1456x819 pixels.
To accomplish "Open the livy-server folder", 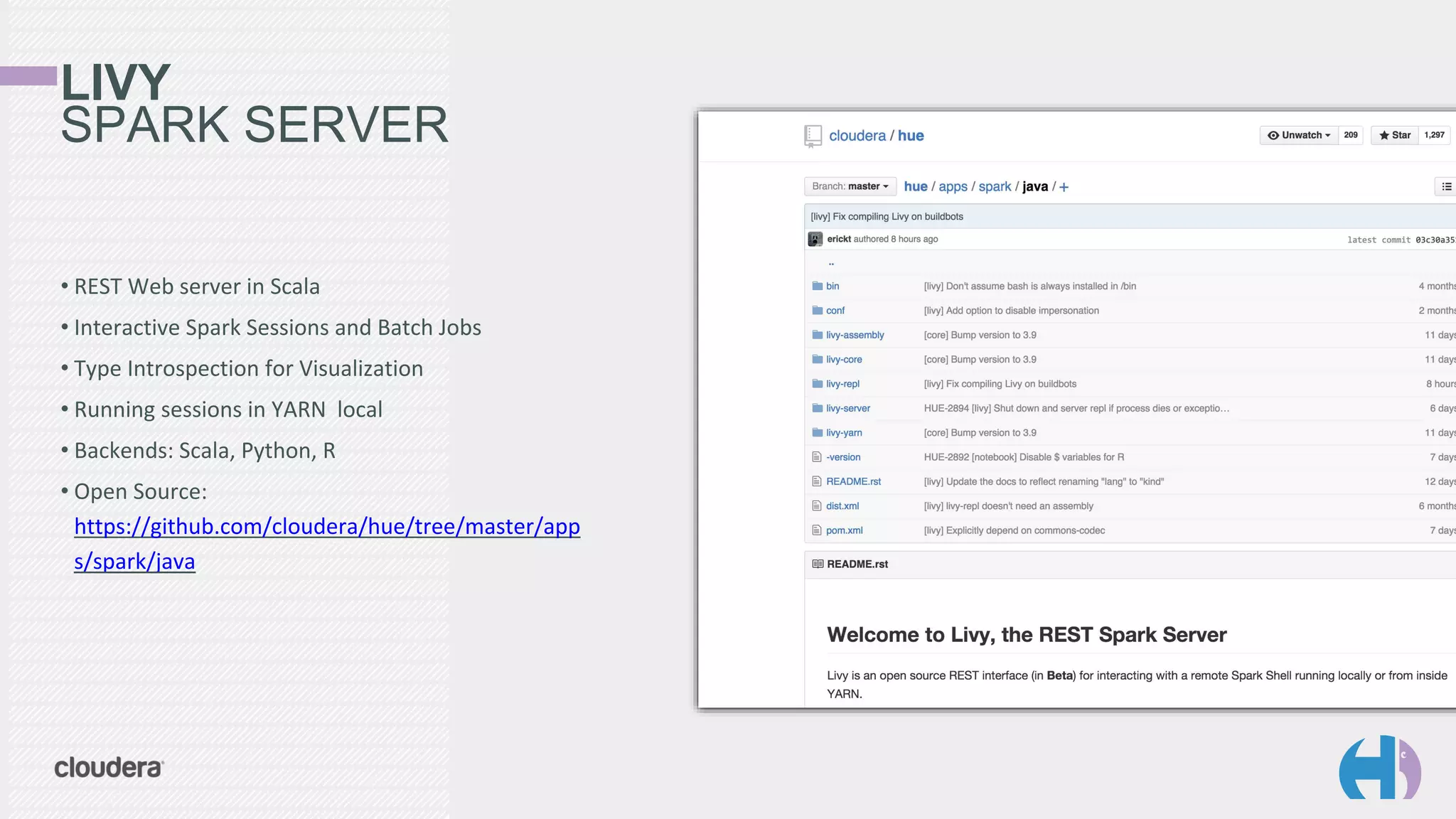I will point(848,408).
